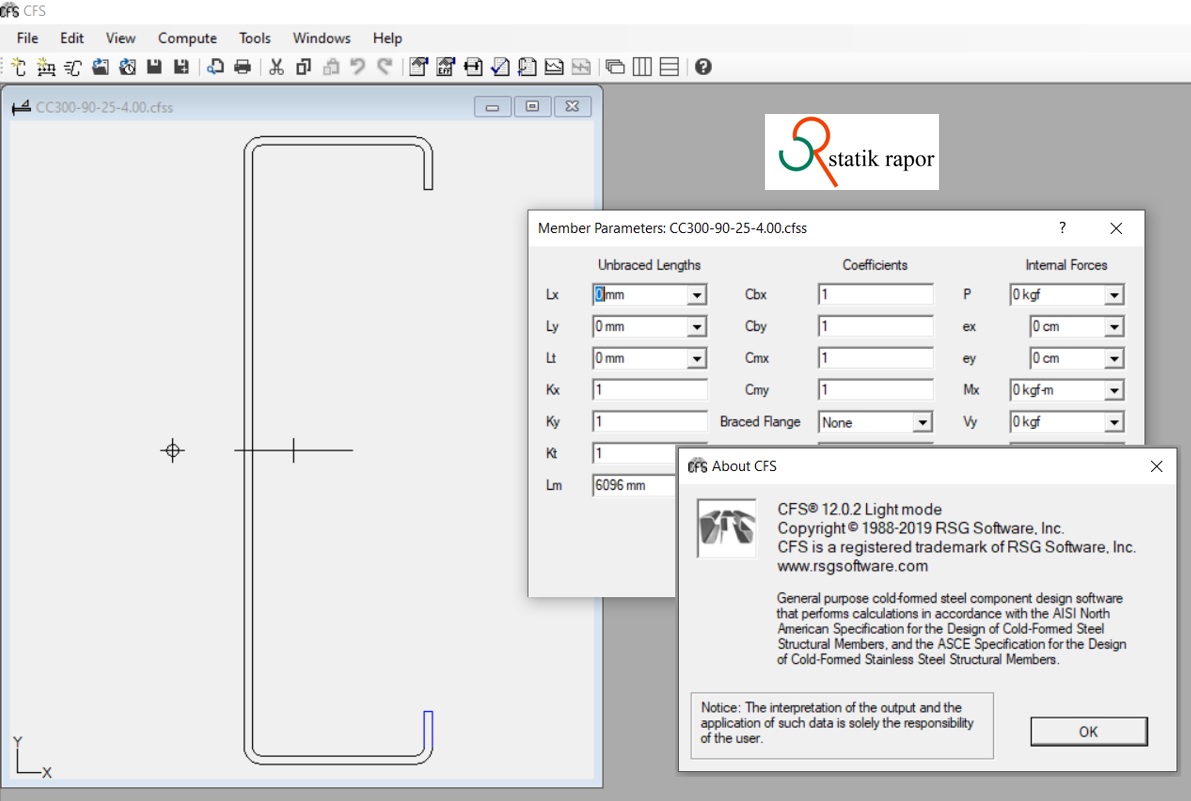Select the blue lip segment of the section
This screenshot has height=801, width=1191.
coord(428,732)
